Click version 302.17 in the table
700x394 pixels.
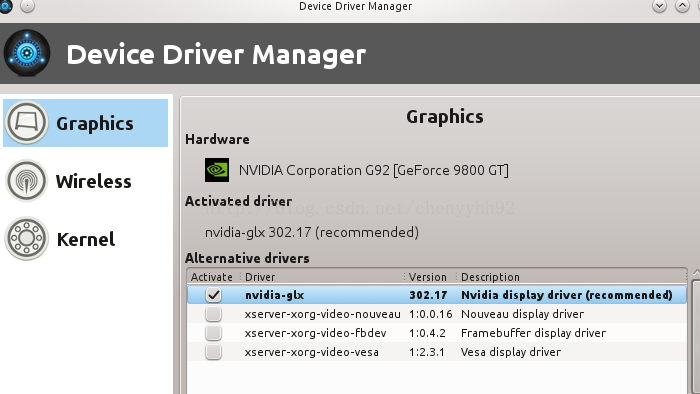point(428,295)
